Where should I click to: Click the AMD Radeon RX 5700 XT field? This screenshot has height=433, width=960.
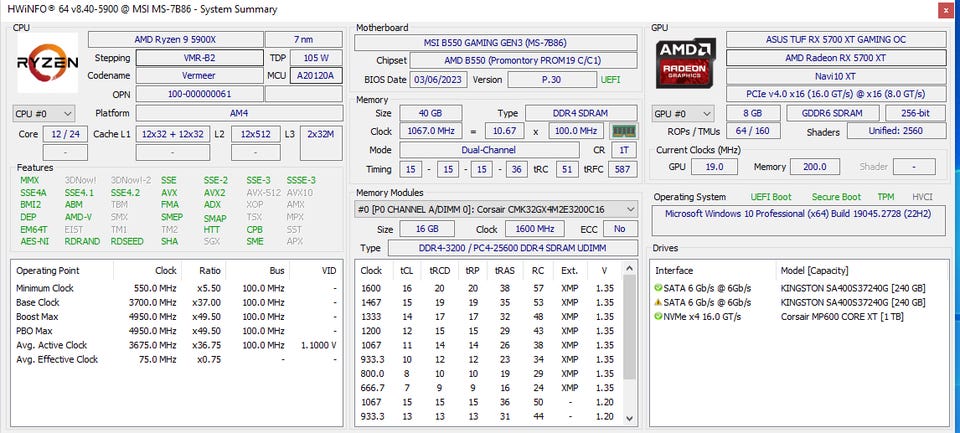tap(835, 58)
